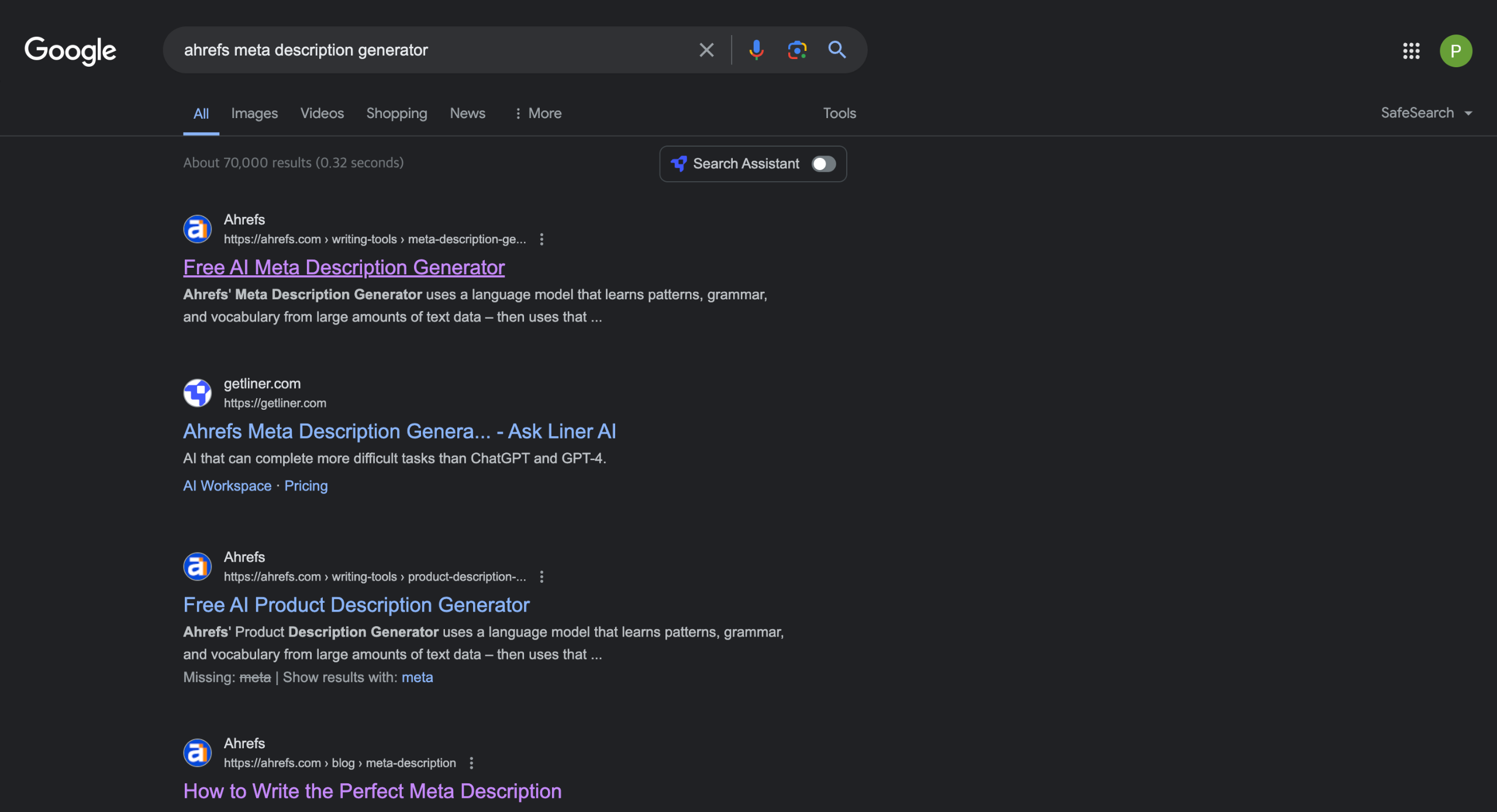The image size is (1497, 812).
Task: Enable the Search Assistant toggle
Action: point(823,164)
